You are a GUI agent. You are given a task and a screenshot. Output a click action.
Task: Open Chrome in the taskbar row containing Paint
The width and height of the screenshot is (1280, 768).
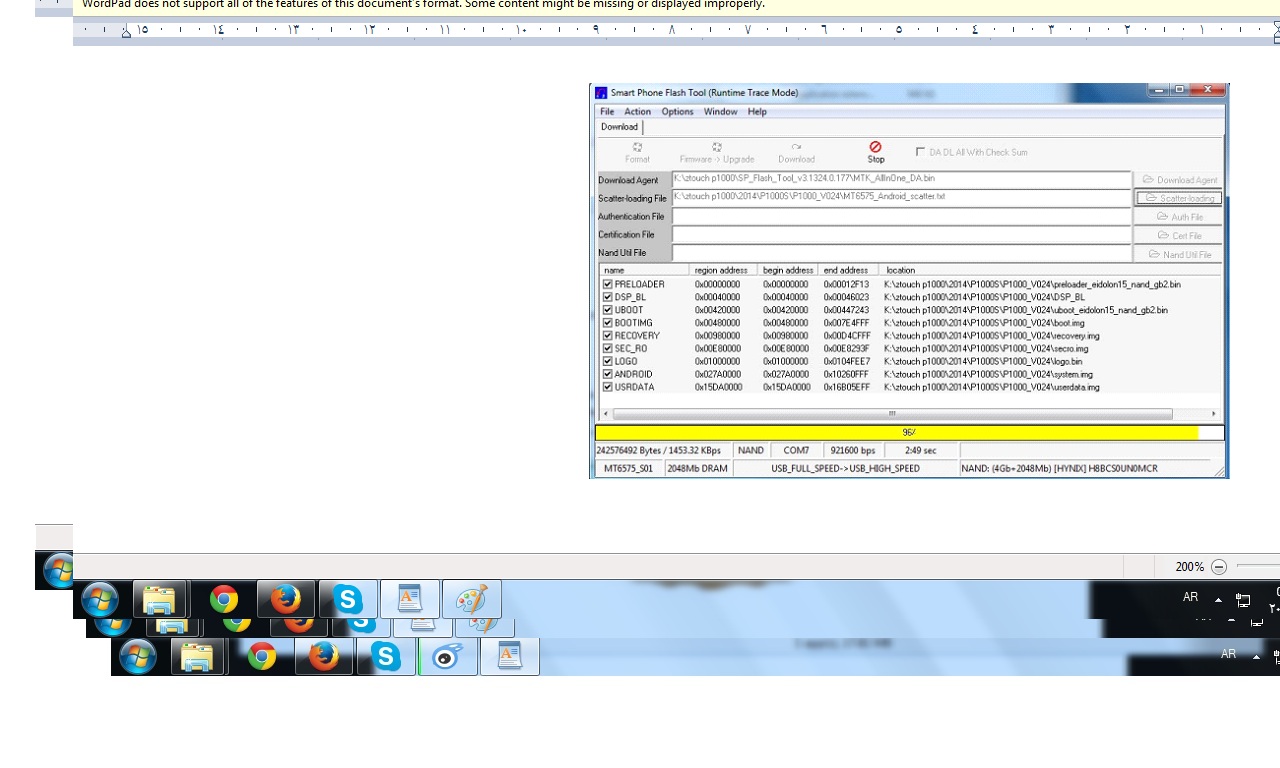pyautogui.click(x=224, y=599)
